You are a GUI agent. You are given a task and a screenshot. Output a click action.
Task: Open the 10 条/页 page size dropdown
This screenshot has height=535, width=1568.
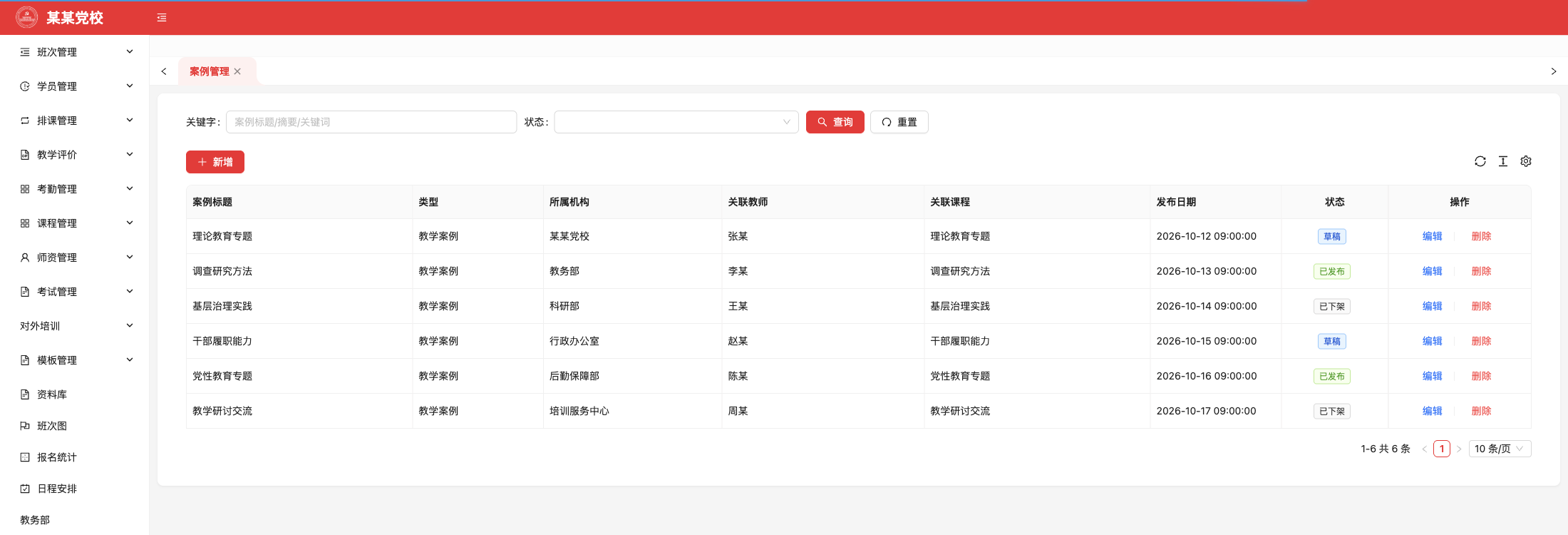(x=1500, y=449)
